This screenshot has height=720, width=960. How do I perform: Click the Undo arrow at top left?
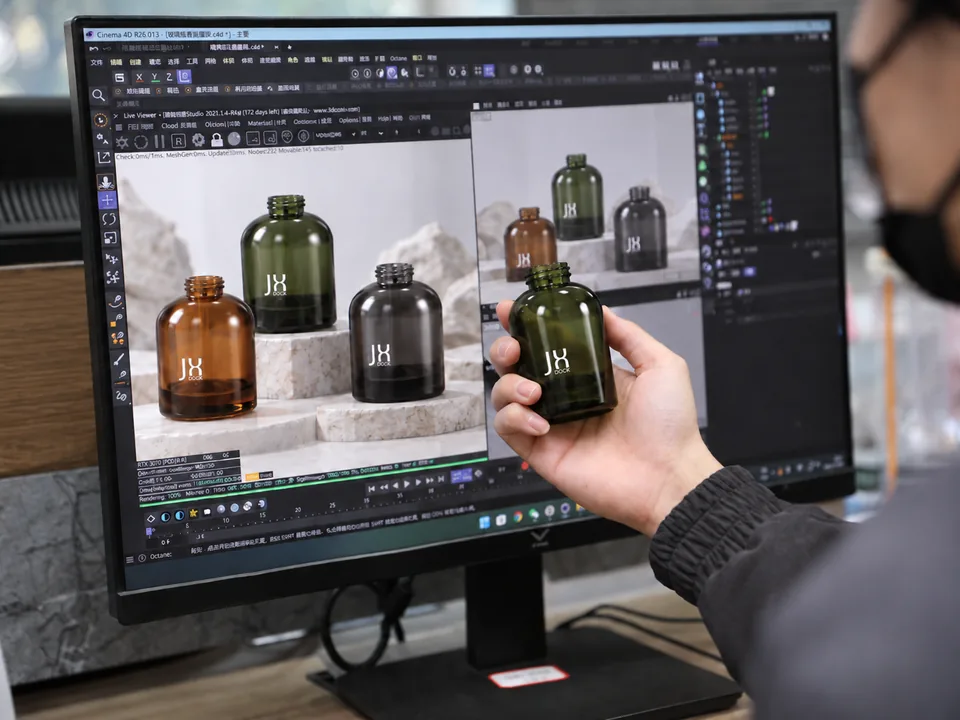(x=93, y=48)
